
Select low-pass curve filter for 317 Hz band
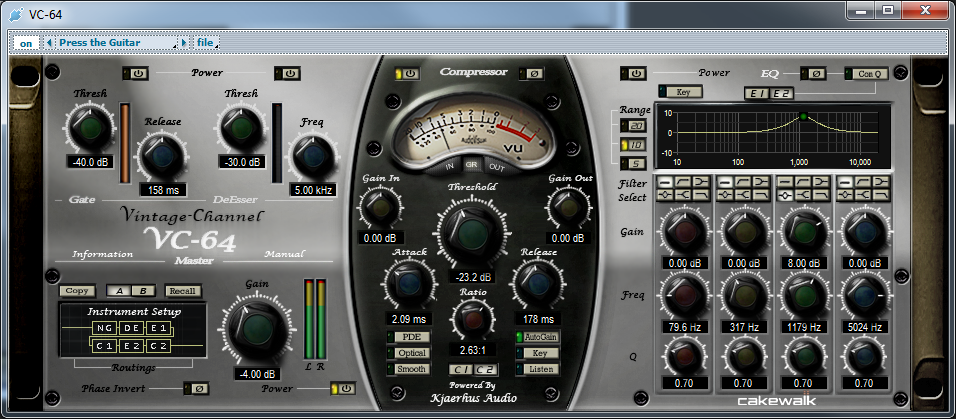click(760, 195)
